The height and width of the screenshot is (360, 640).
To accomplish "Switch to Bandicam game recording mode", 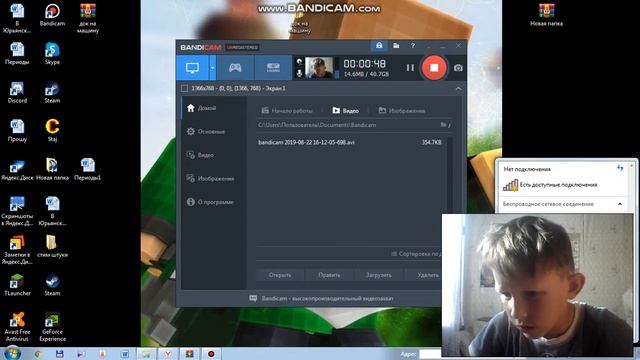I will click(235, 68).
